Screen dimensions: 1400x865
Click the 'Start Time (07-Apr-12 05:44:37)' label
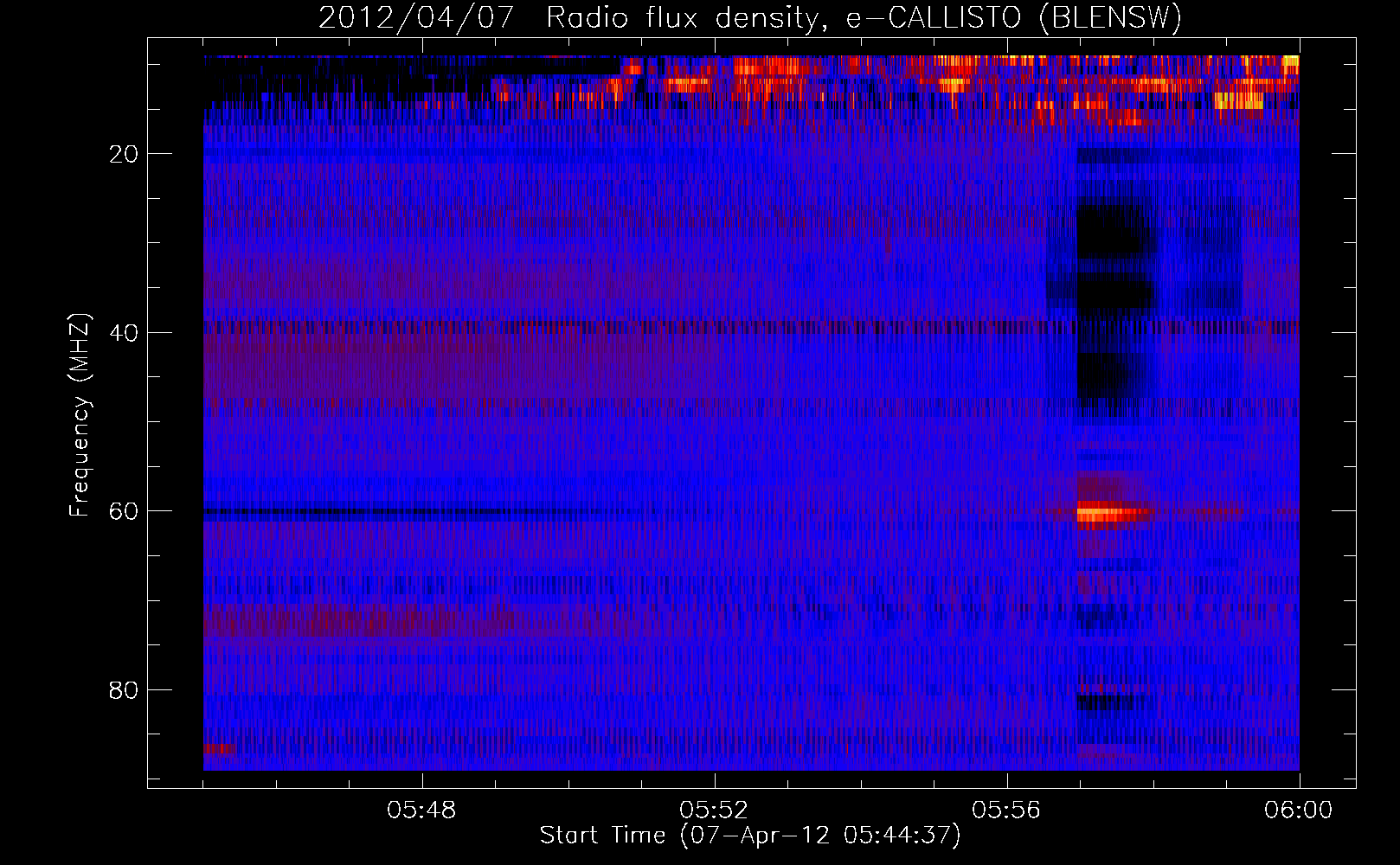[750, 836]
